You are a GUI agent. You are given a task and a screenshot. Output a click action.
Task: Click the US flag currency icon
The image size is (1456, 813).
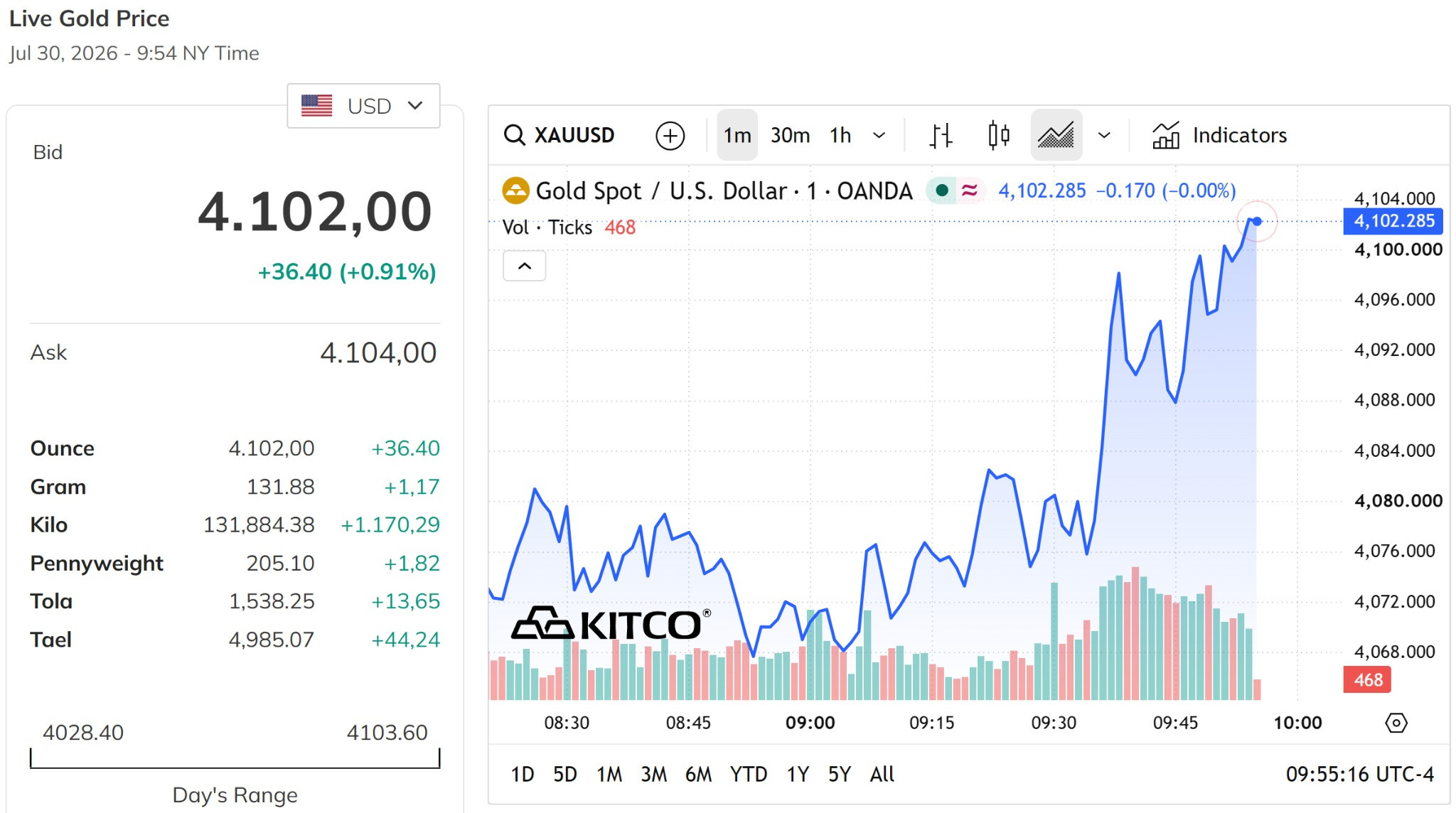tap(316, 106)
